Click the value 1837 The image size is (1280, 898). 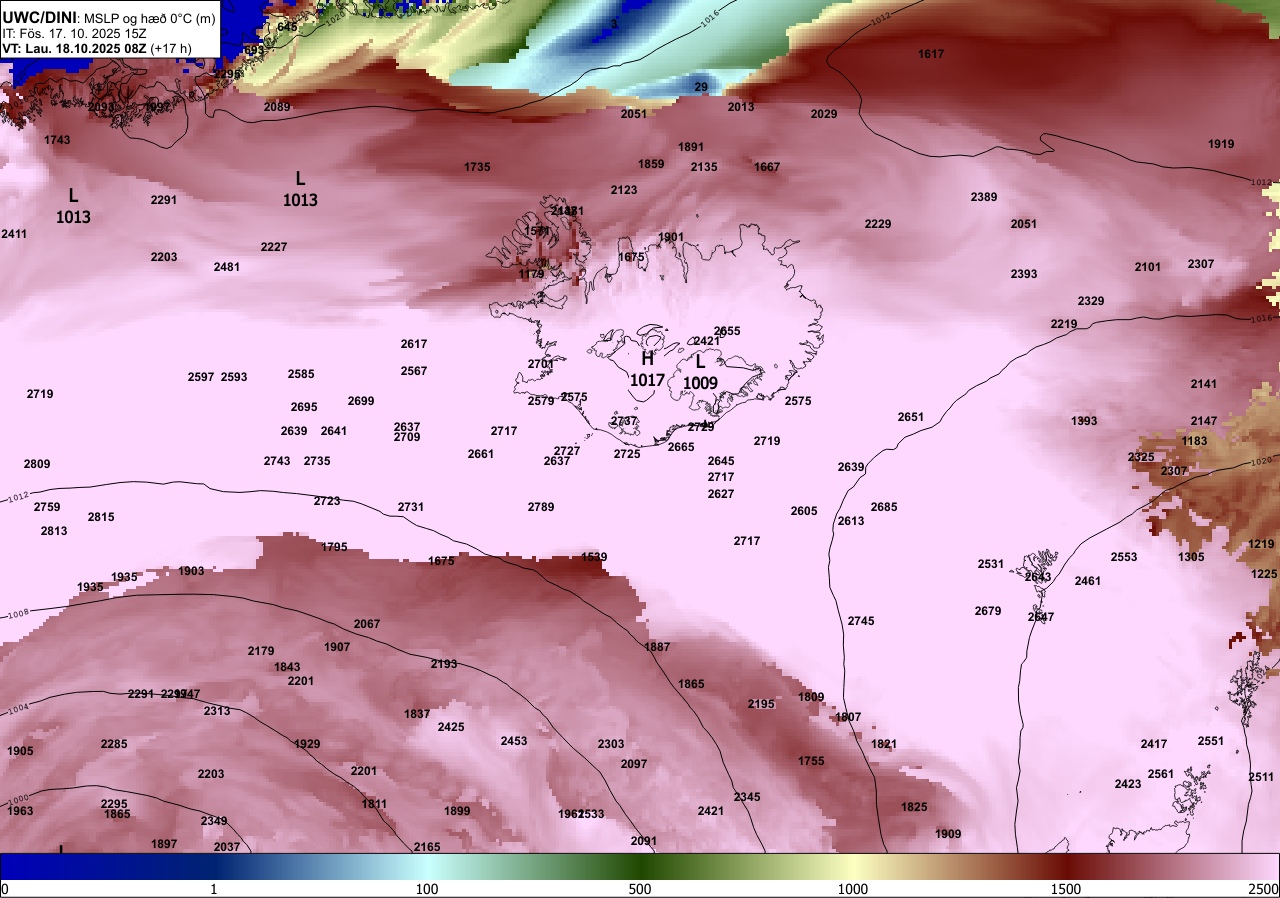pyautogui.click(x=417, y=714)
